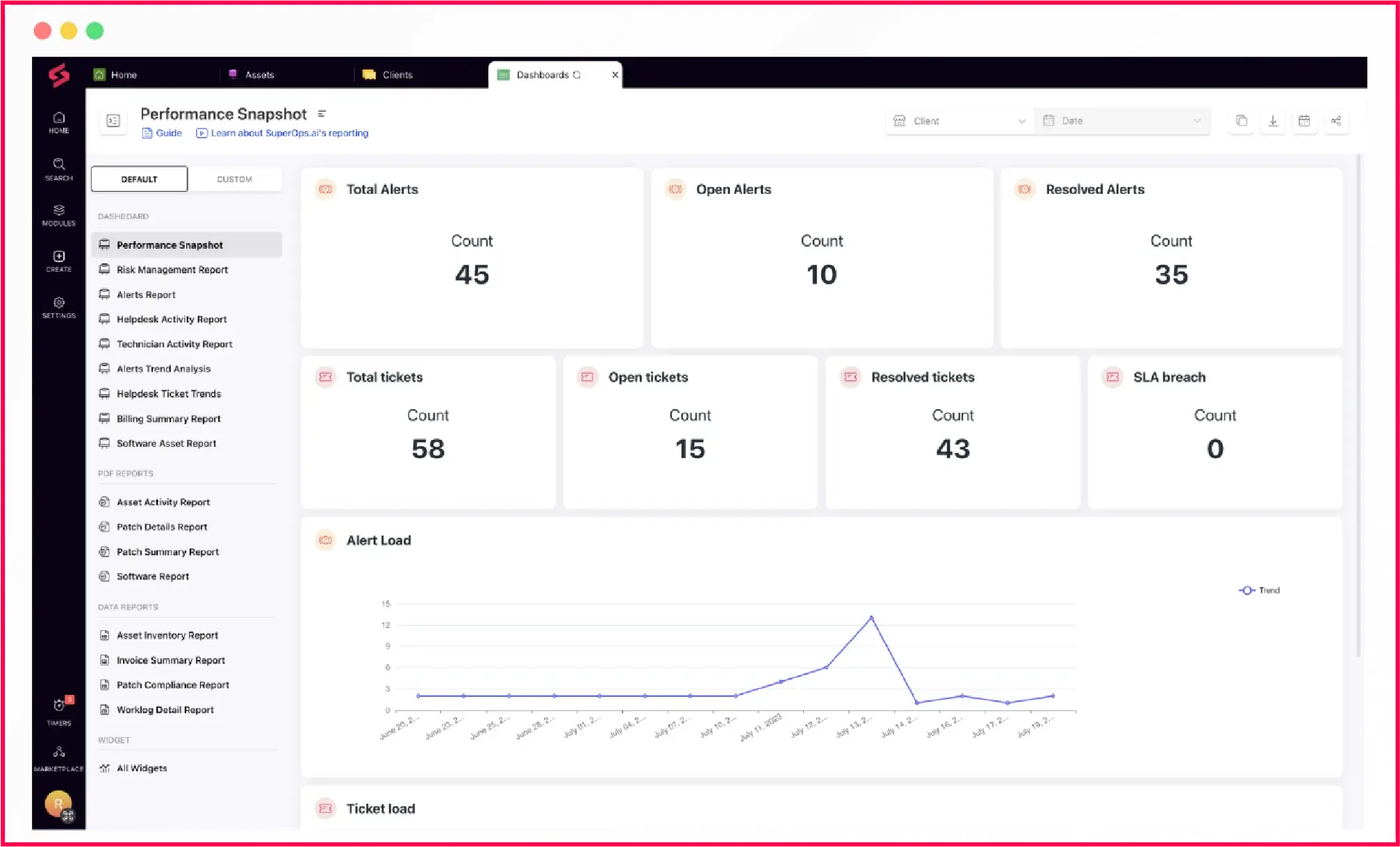Select Modules in the sidebar
The height and width of the screenshot is (847, 1400).
click(58, 214)
